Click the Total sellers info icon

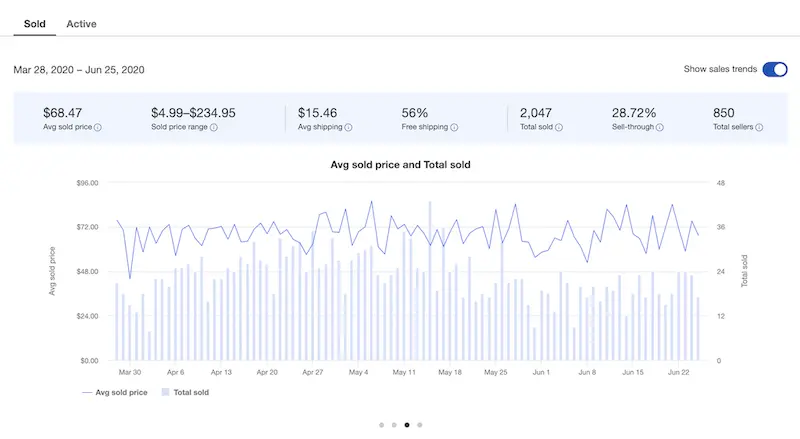(x=759, y=128)
